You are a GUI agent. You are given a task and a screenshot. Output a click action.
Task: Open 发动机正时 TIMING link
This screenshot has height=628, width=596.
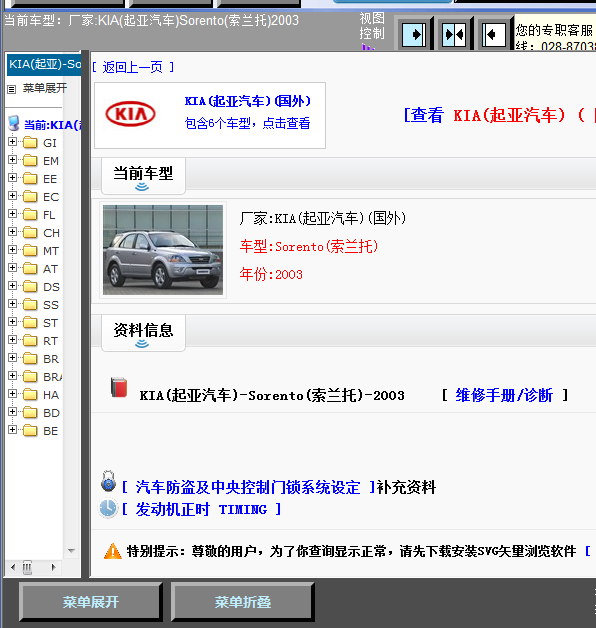click(x=201, y=509)
